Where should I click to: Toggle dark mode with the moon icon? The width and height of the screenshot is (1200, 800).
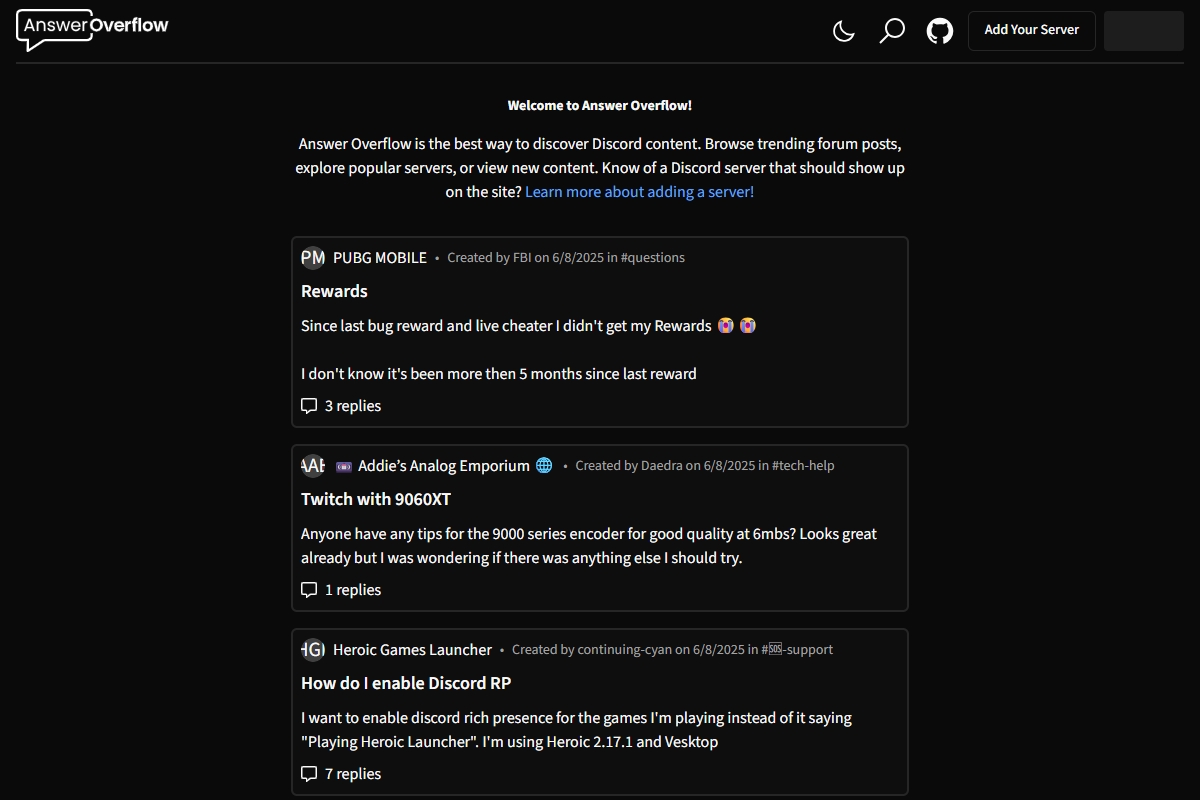844,30
